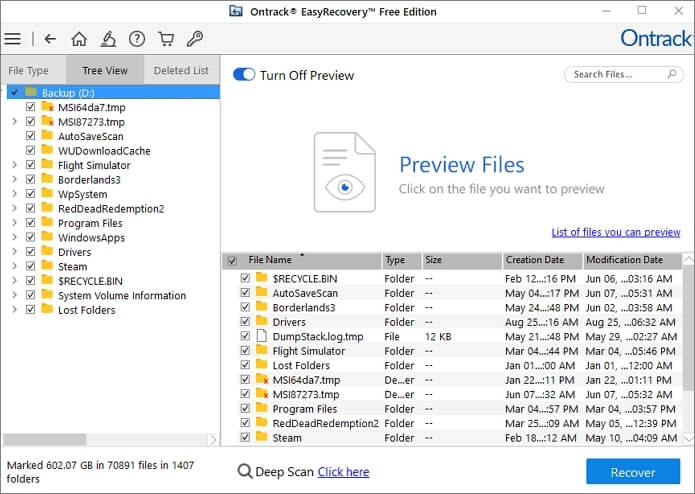695x494 pixels.
Task: Click the microscope scan tools icon
Action: (x=108, y=39)
